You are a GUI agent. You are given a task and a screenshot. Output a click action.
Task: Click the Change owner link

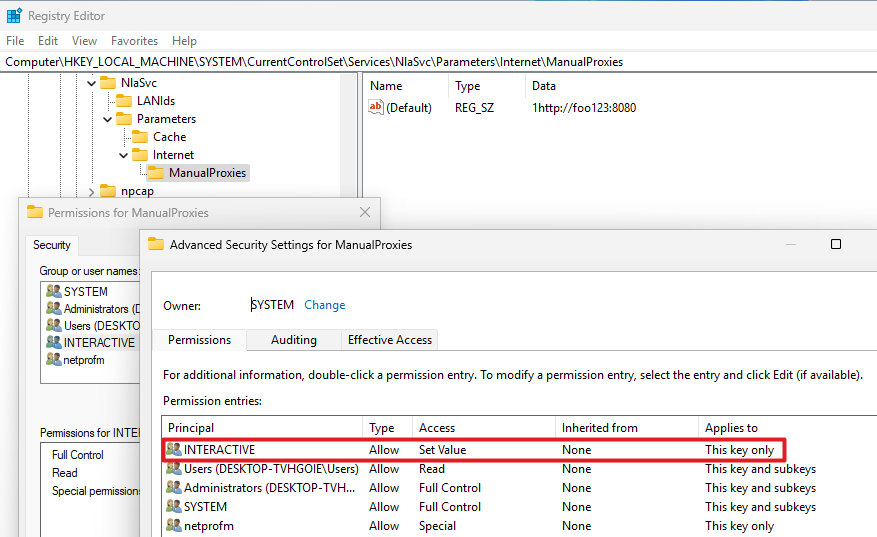pyautogui.click(x=324, y=305)
